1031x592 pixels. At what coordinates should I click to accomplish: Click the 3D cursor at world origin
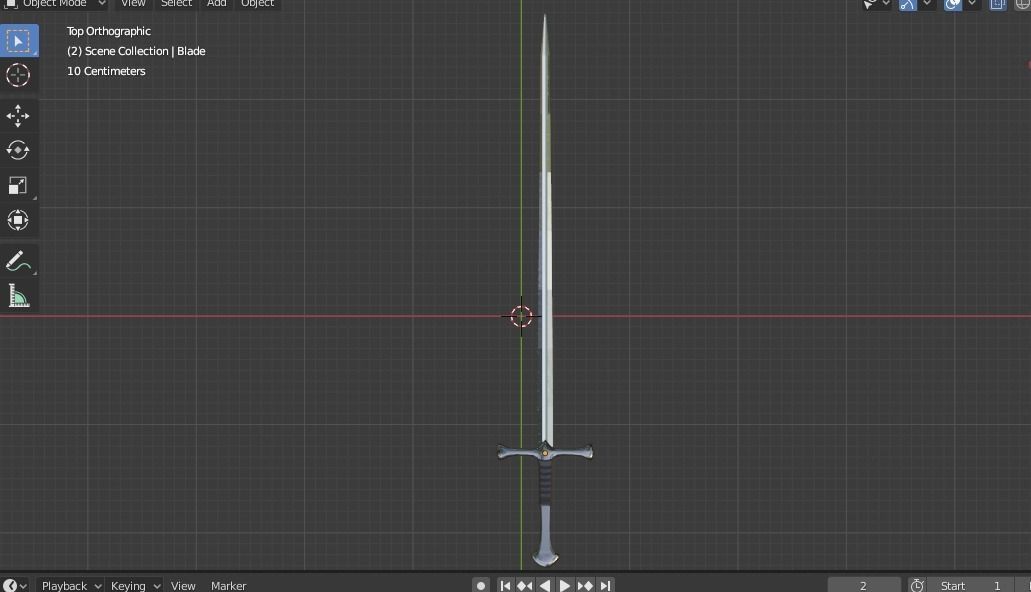tap(521, 316)
